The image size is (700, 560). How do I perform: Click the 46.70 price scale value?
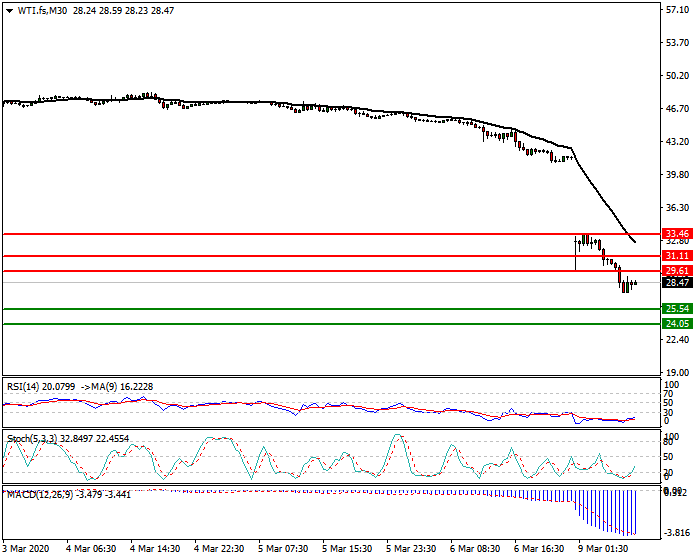click(677, 109)
